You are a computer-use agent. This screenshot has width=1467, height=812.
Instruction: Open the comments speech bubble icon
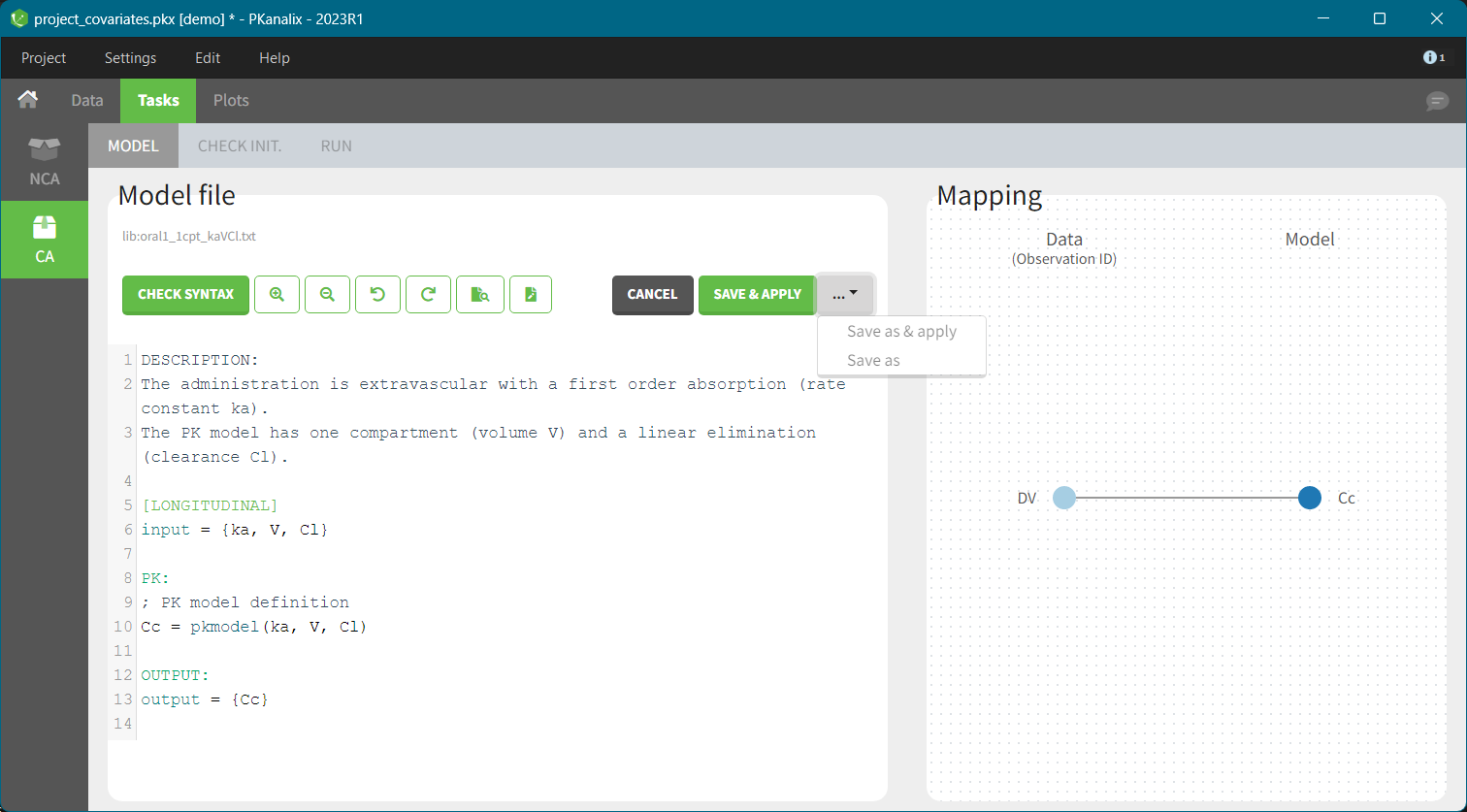(x=1437, y=101)
